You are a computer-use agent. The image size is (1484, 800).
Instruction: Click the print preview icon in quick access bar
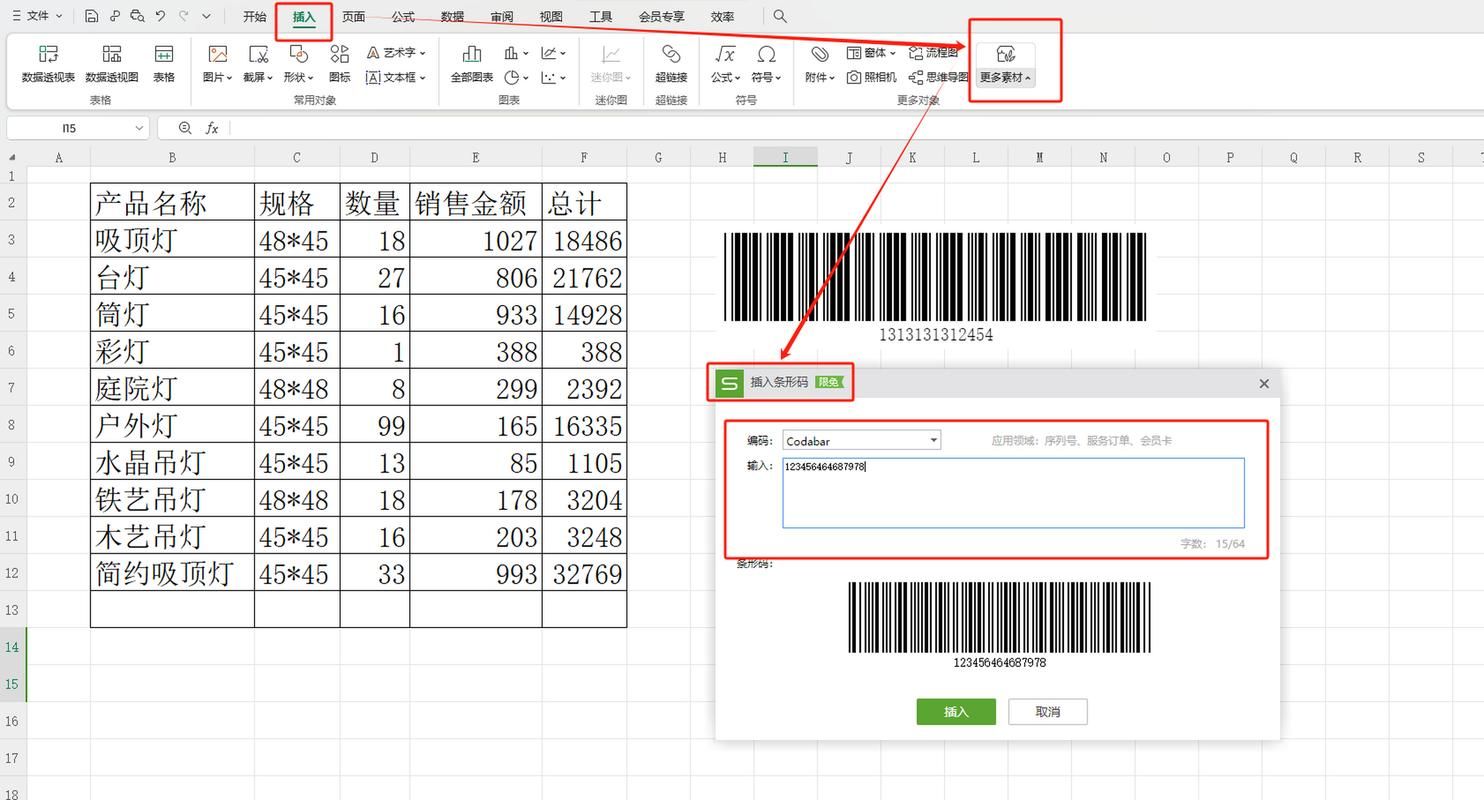[x=136, y=16]
